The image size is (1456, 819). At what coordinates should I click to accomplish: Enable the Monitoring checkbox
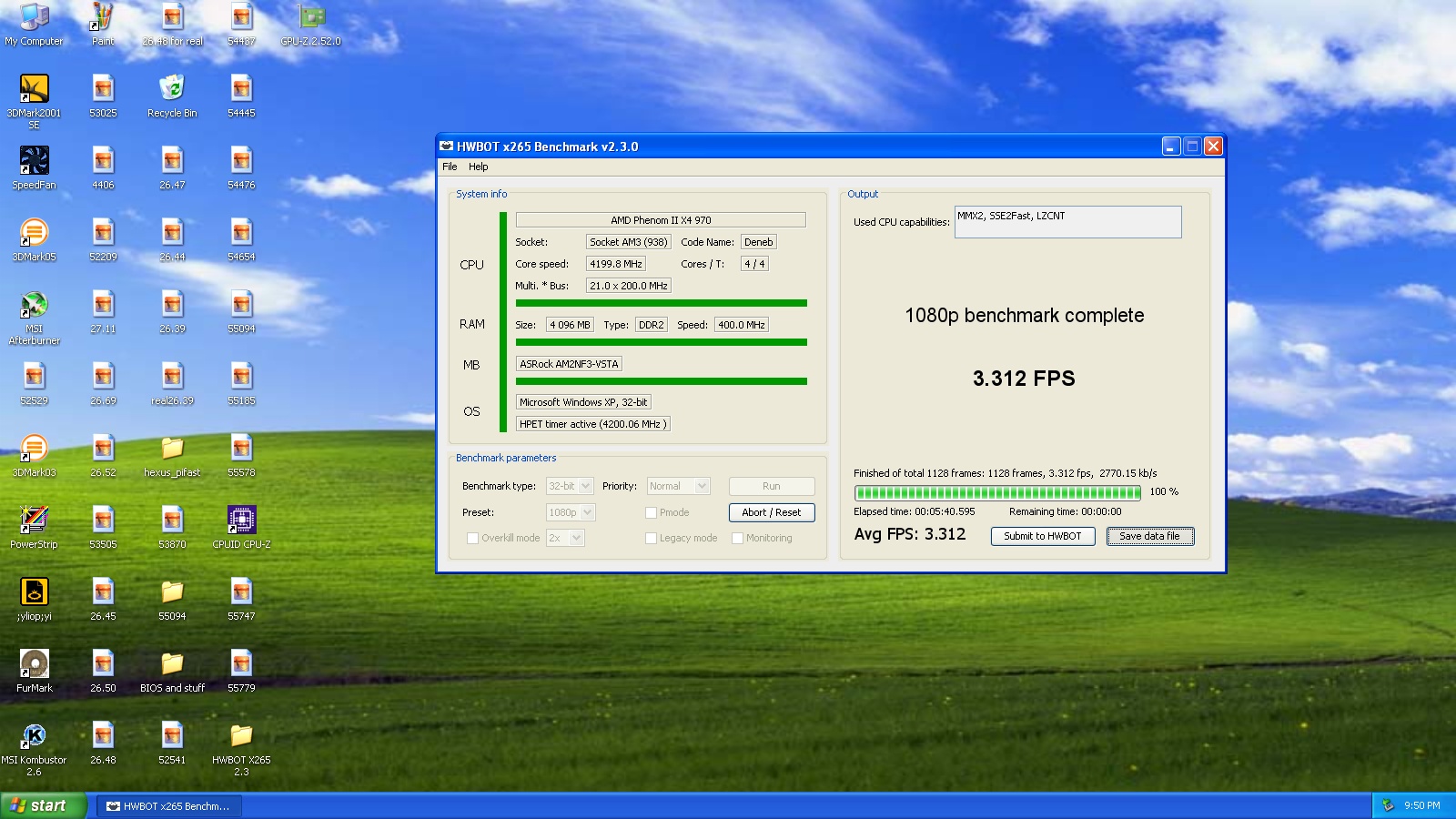(737, 538)
